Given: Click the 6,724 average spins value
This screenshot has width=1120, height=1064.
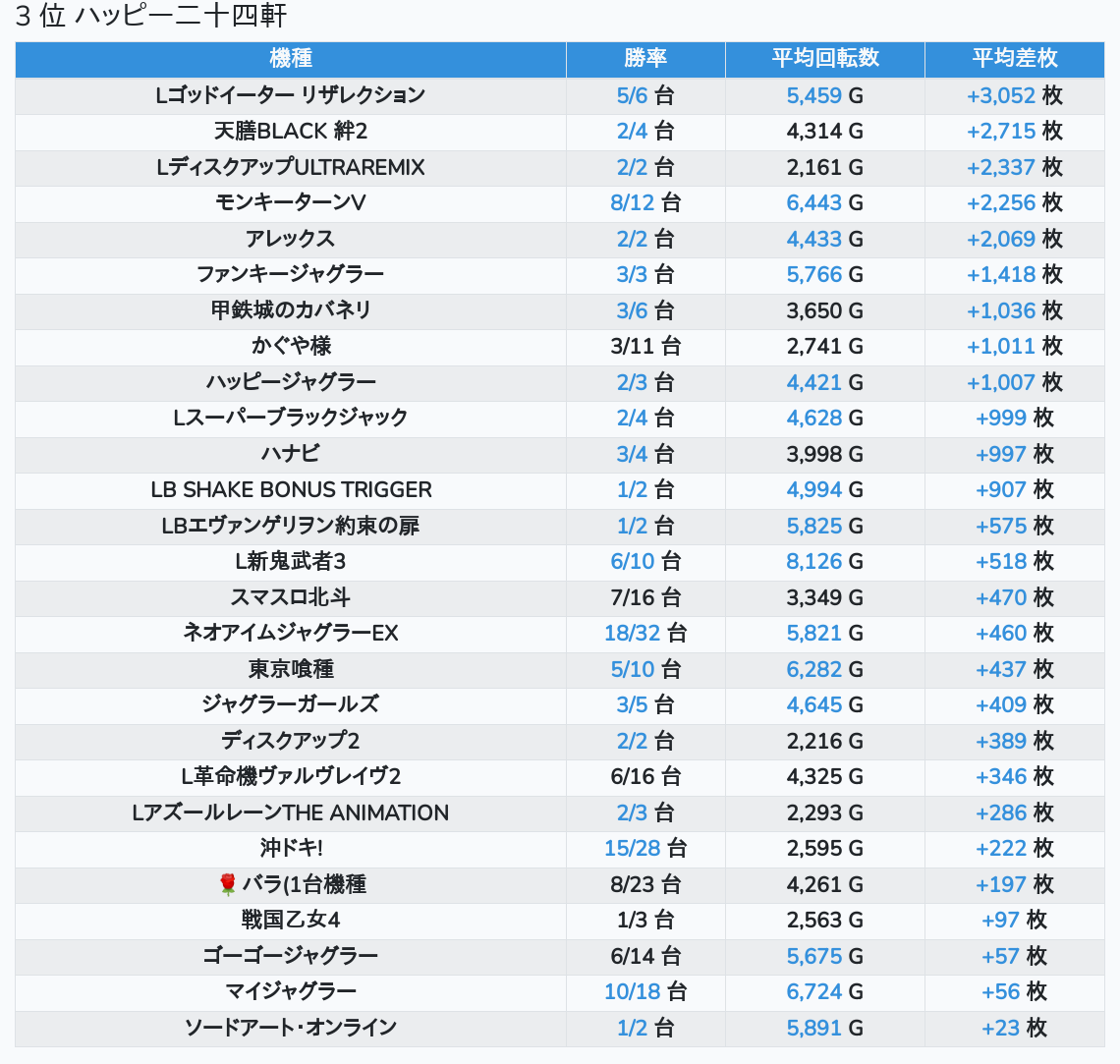Looking at the screenshot, I should point(813,991).
